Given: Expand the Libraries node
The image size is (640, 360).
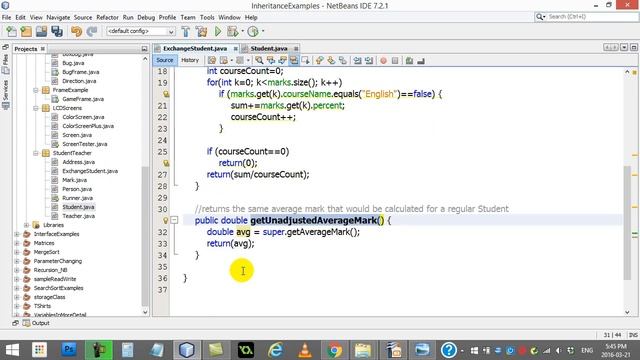Looking at the screenshot, I should [27, 225].
